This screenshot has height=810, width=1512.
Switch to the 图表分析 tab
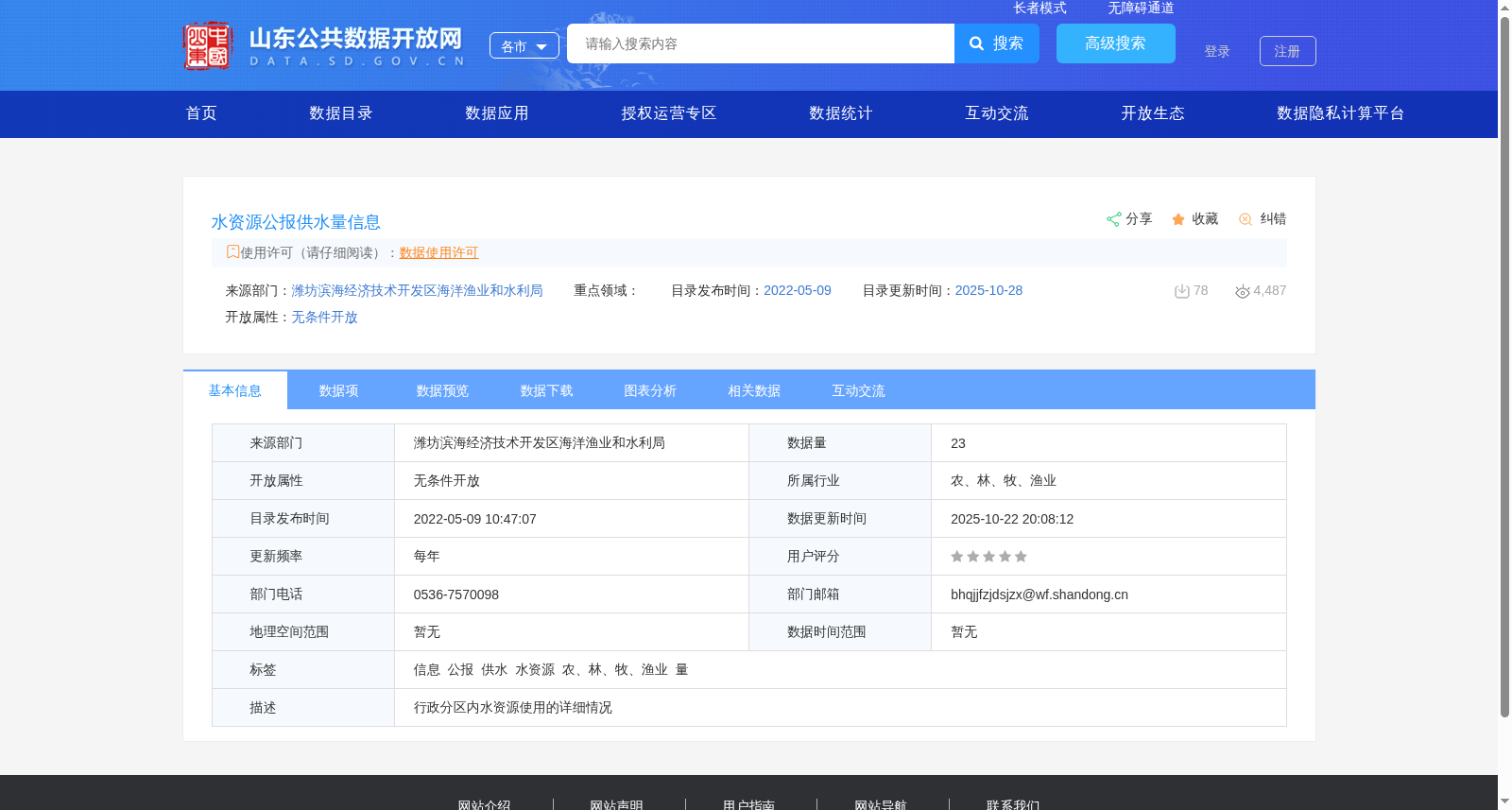pyautogui.click(x=651, y=390)
